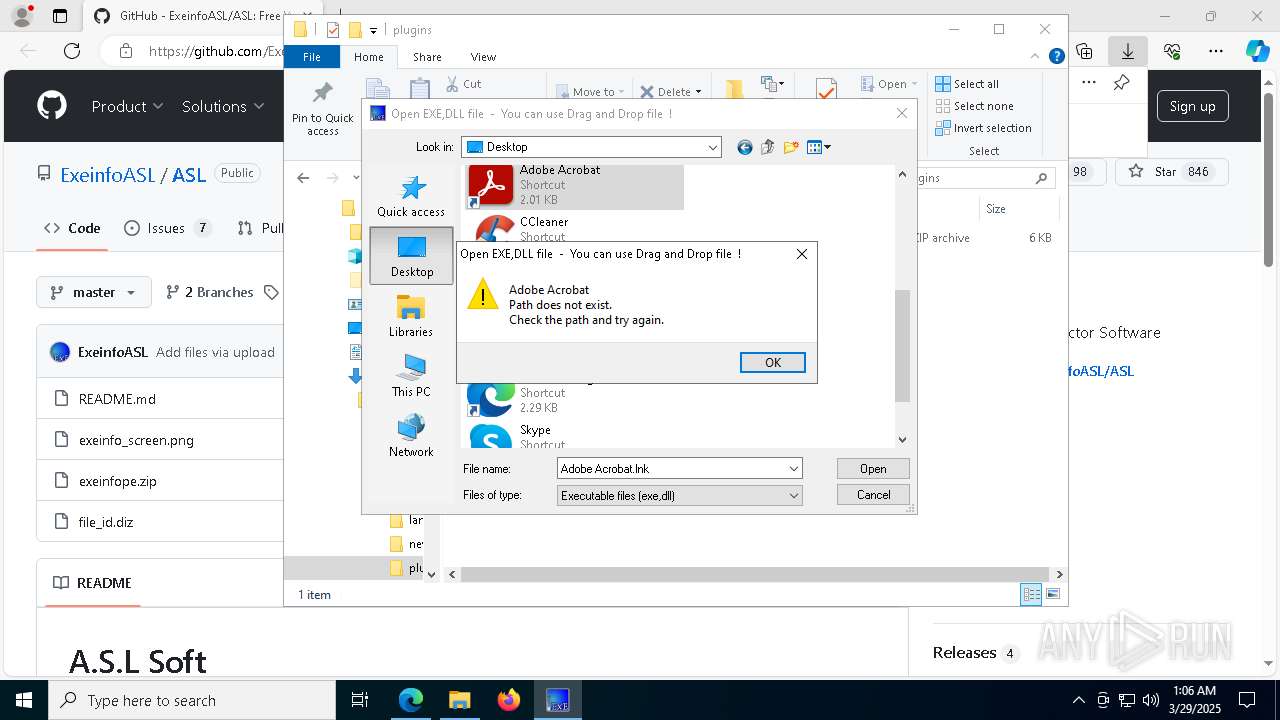Switch Explorer to large icons view button
The image size is (1280, 720).
click(1053, 594)
